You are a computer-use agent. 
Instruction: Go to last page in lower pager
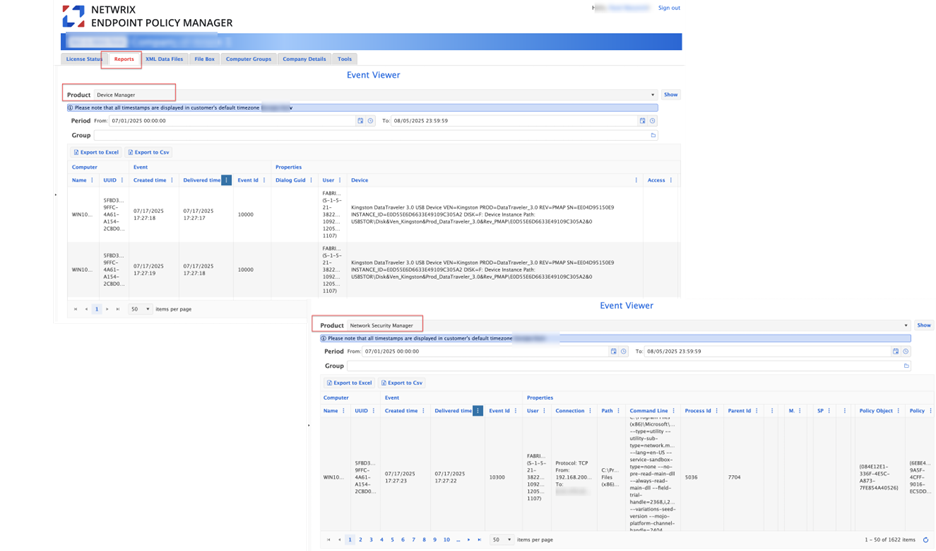click(479, 540)
